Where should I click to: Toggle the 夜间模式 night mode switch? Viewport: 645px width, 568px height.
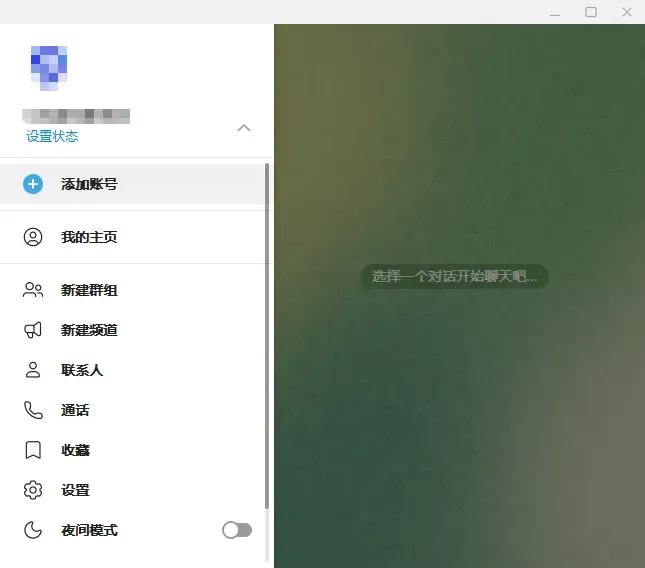coord(237,530)
